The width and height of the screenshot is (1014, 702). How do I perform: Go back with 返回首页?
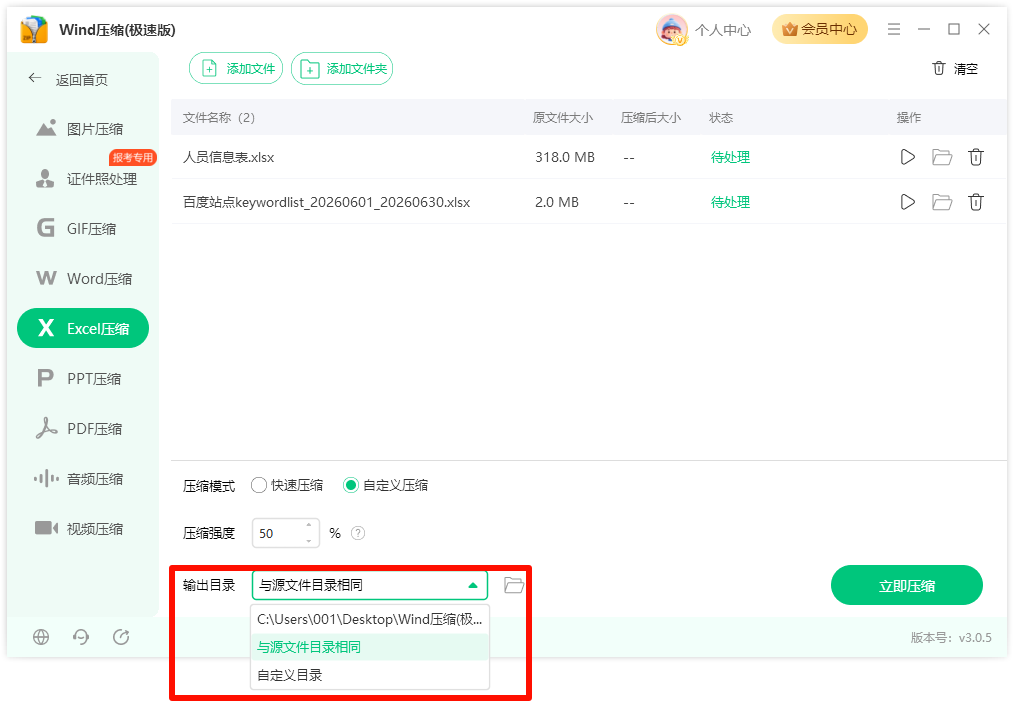[68, 80]
